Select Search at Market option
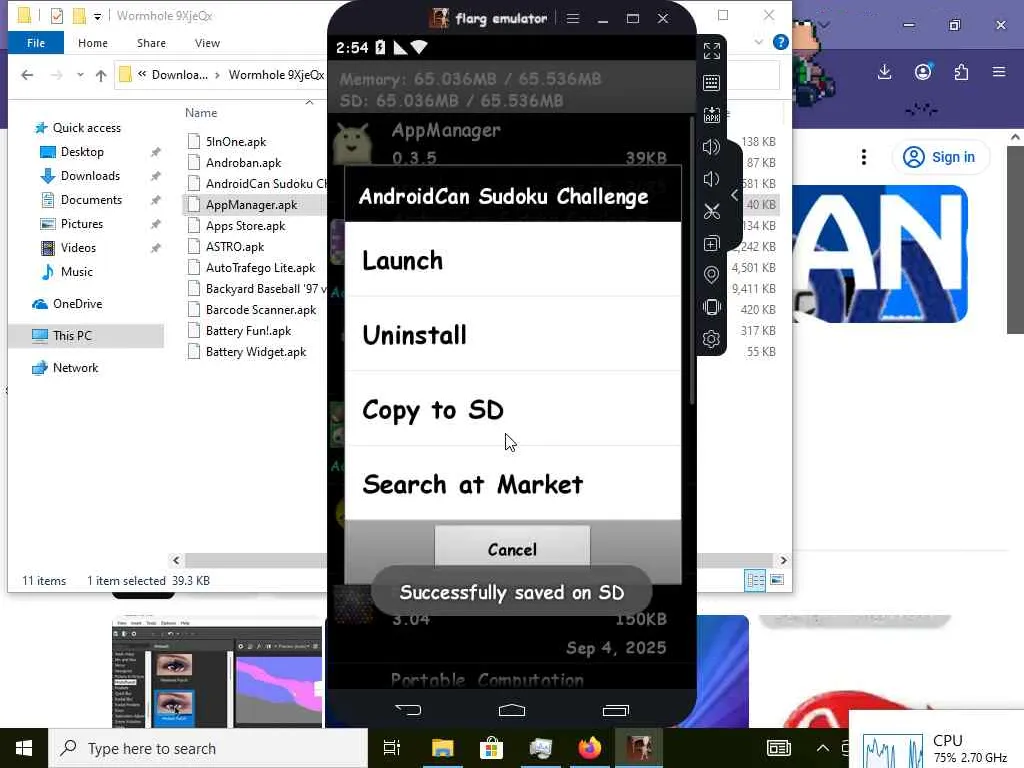 tap(513, 484)
